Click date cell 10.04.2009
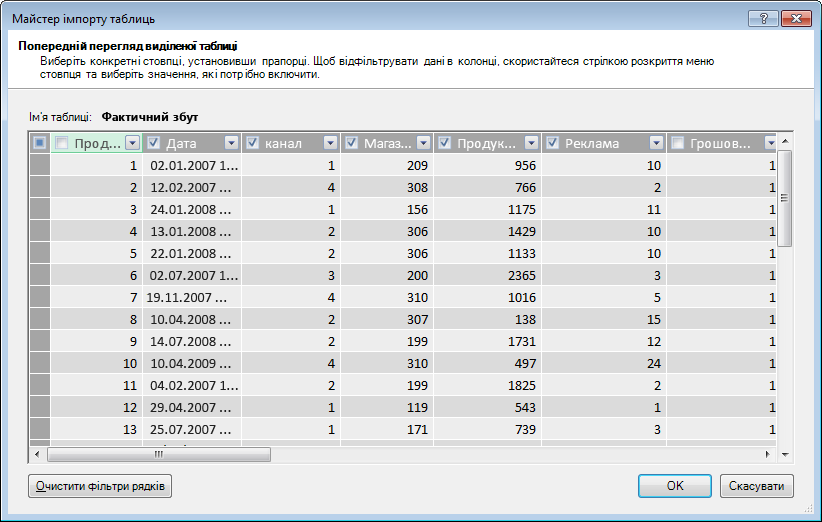 pos(192,363)
